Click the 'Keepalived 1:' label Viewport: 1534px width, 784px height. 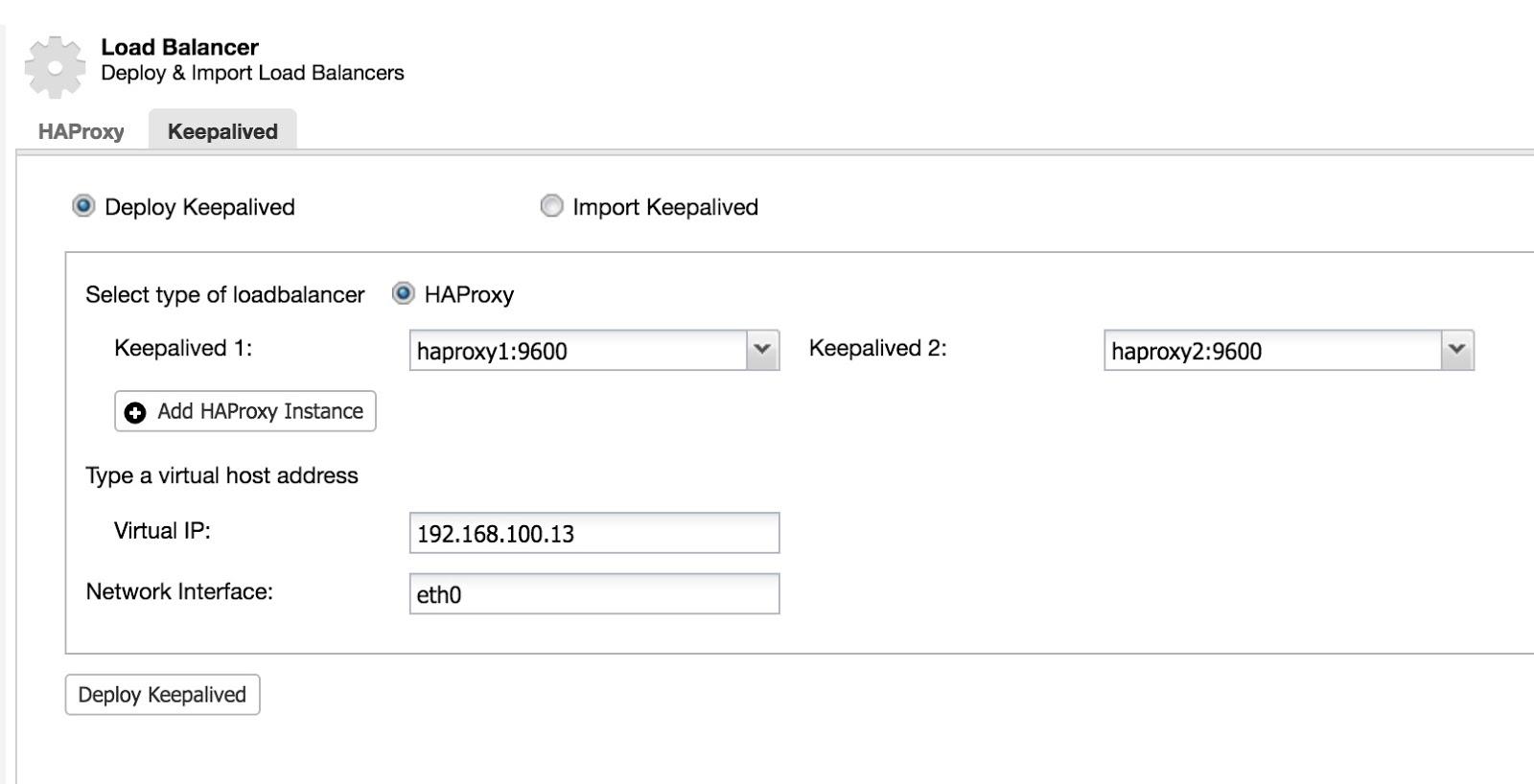(183, 348)
